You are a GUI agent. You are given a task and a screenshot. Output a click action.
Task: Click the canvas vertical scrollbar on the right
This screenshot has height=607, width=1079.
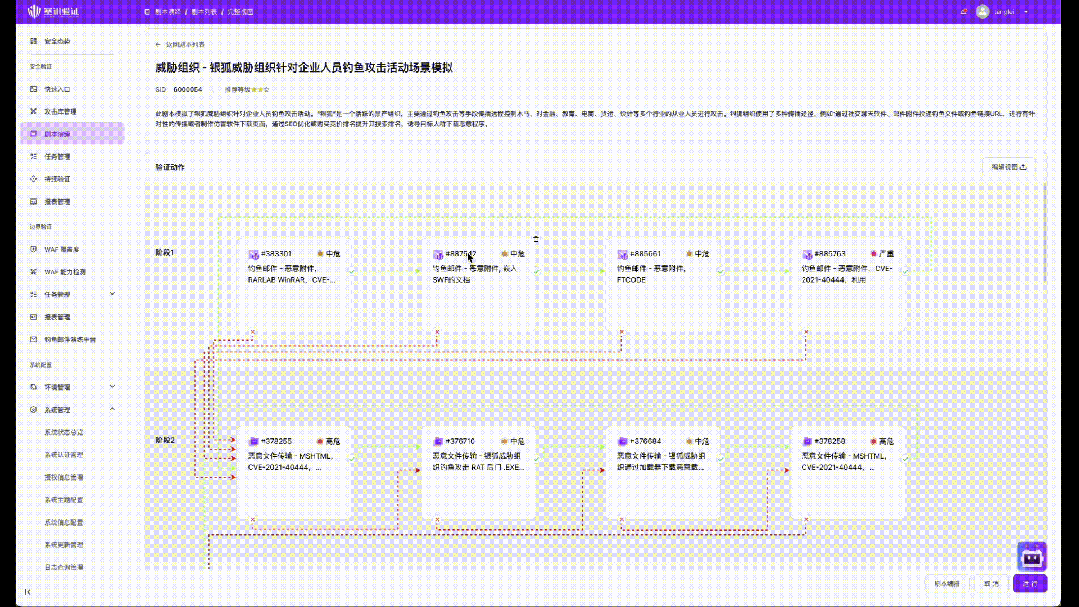(1045, 233)
